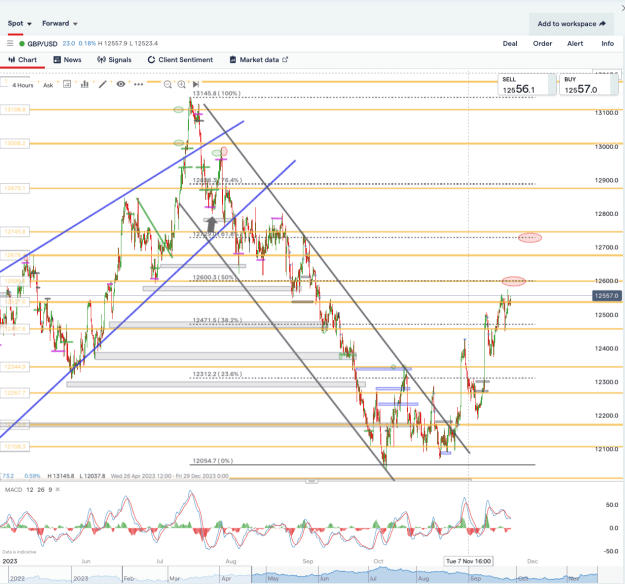Edit the MACD period value 12
The height and width of the screenshot is (584, 625).
[x=30, y=490]
